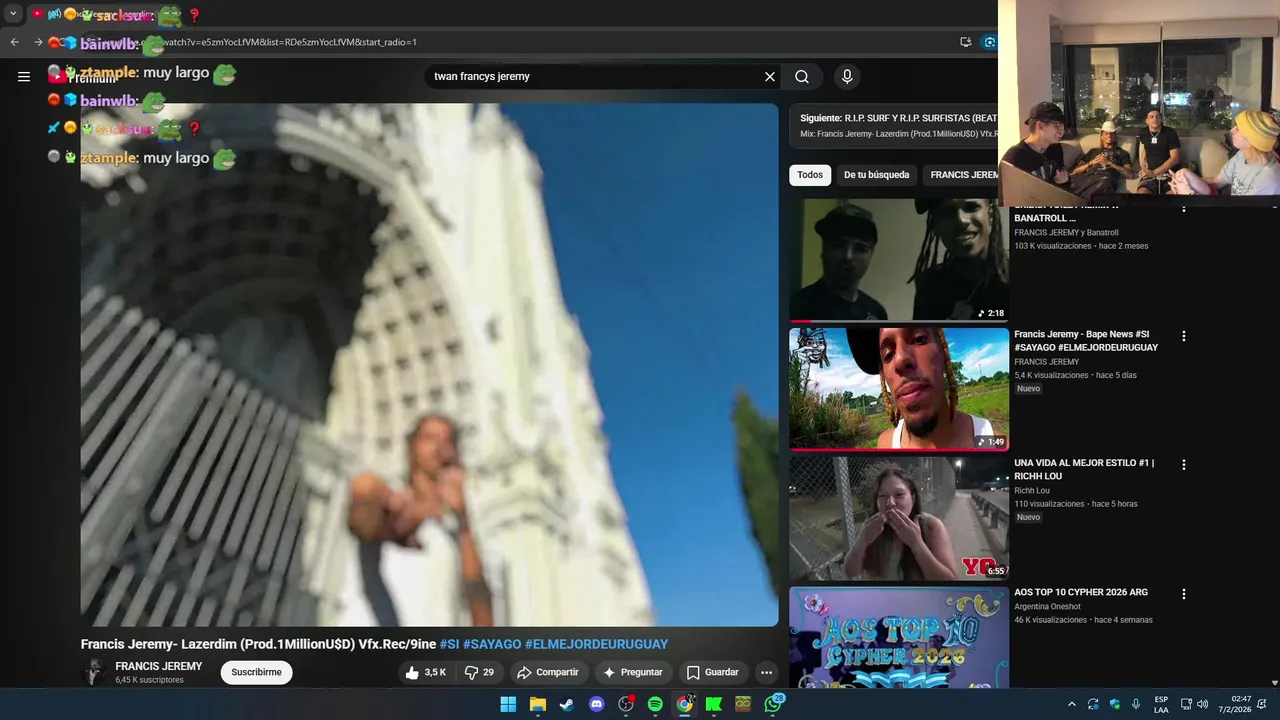Screen dimensions: 1280x720
Task: Click the magnifier search button
Action: pyautogui.click(x=802, y=77)
